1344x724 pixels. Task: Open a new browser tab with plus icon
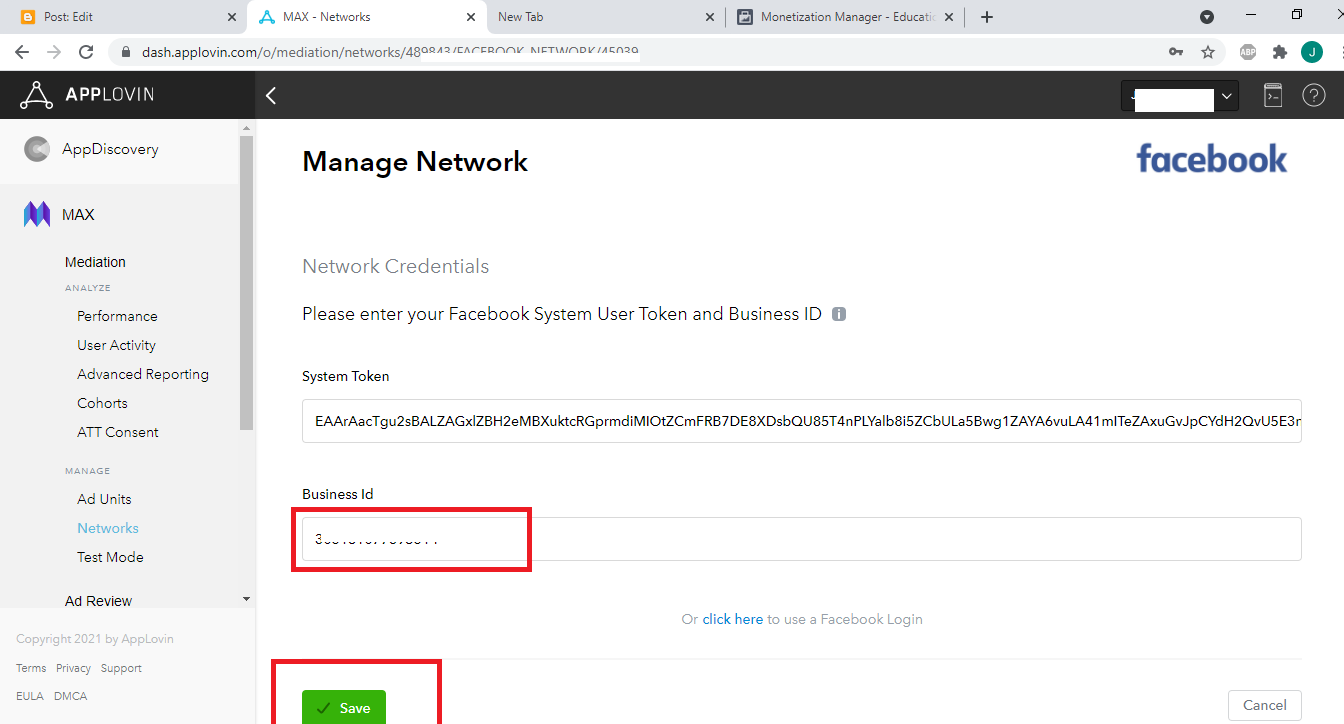[x=987, y=17]
